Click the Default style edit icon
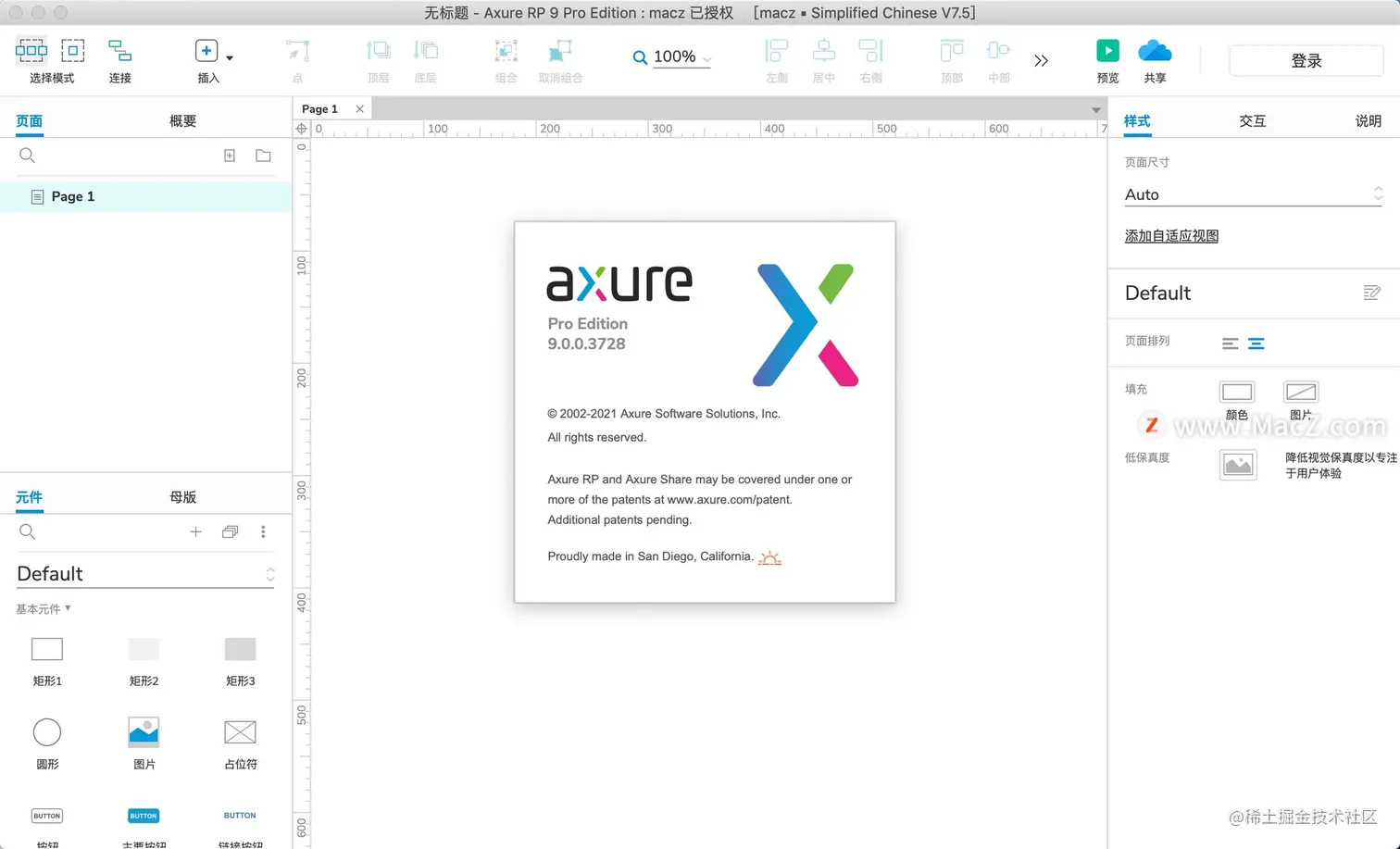 [x=1372, y=293]
